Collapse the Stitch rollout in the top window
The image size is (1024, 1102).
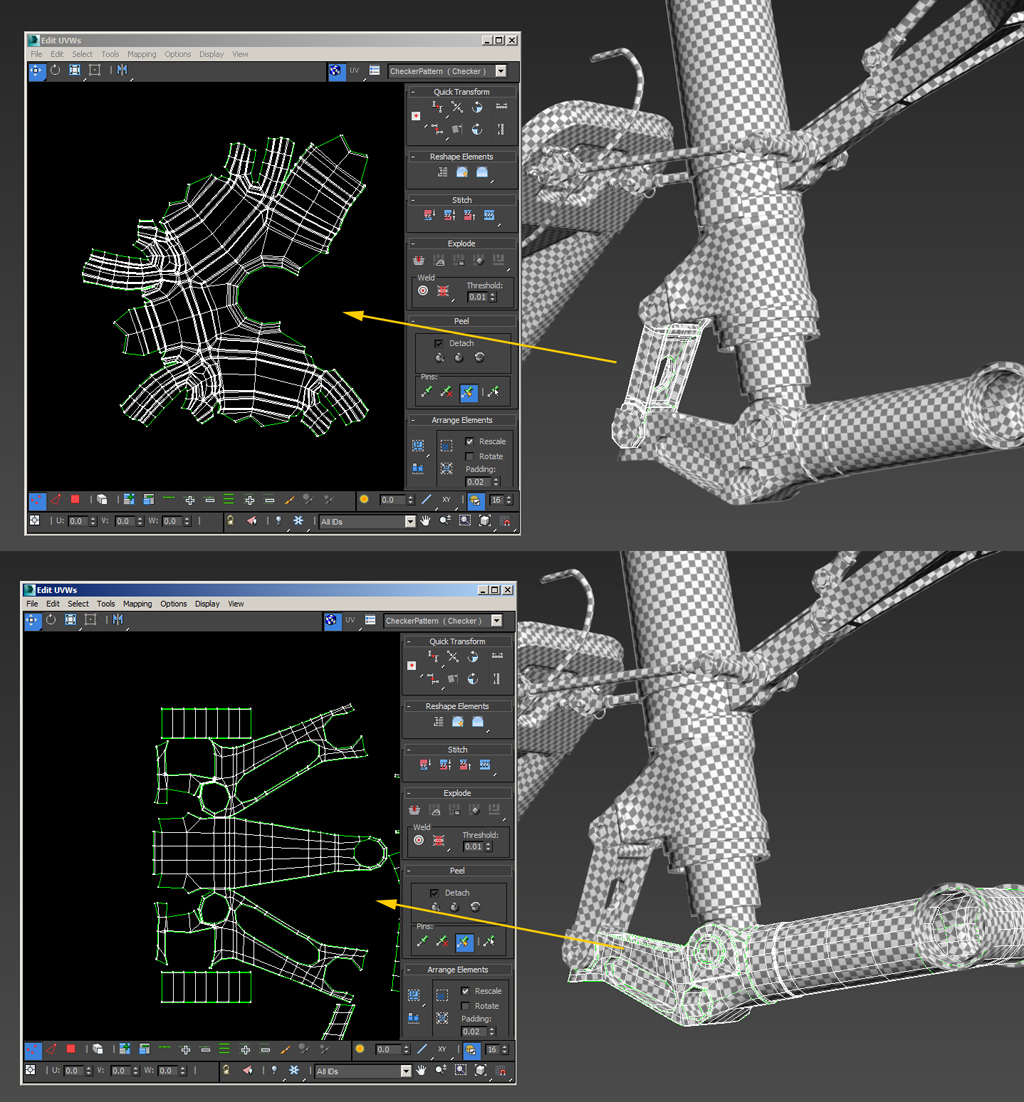[x=413, y=200]
